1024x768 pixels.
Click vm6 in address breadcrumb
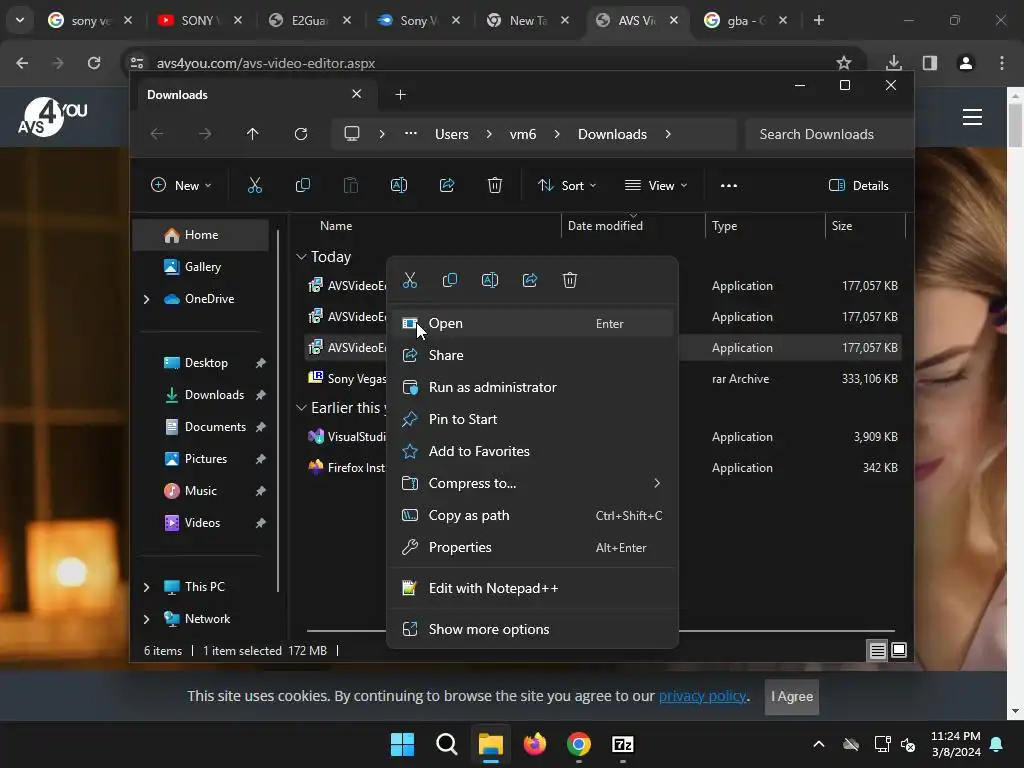[522, 134]
